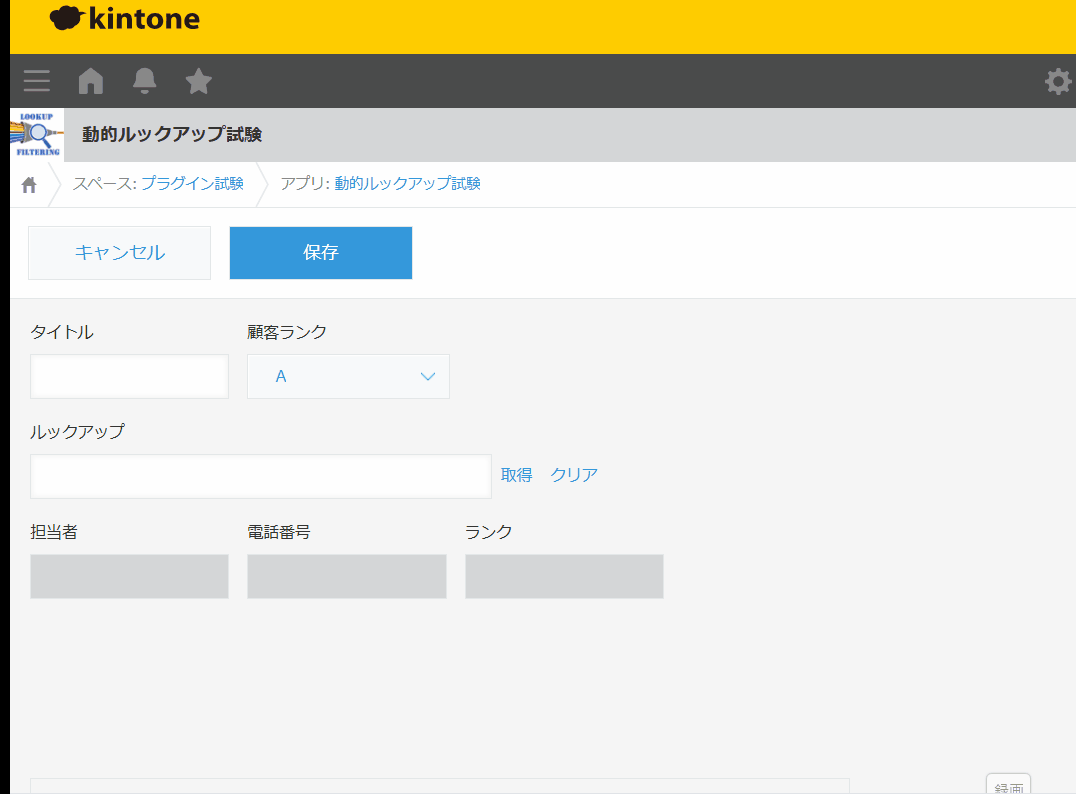Screen dimensions: 1076x794
Task: Click the 動的ルックアップ試験 app title
Action: (172, 135)
